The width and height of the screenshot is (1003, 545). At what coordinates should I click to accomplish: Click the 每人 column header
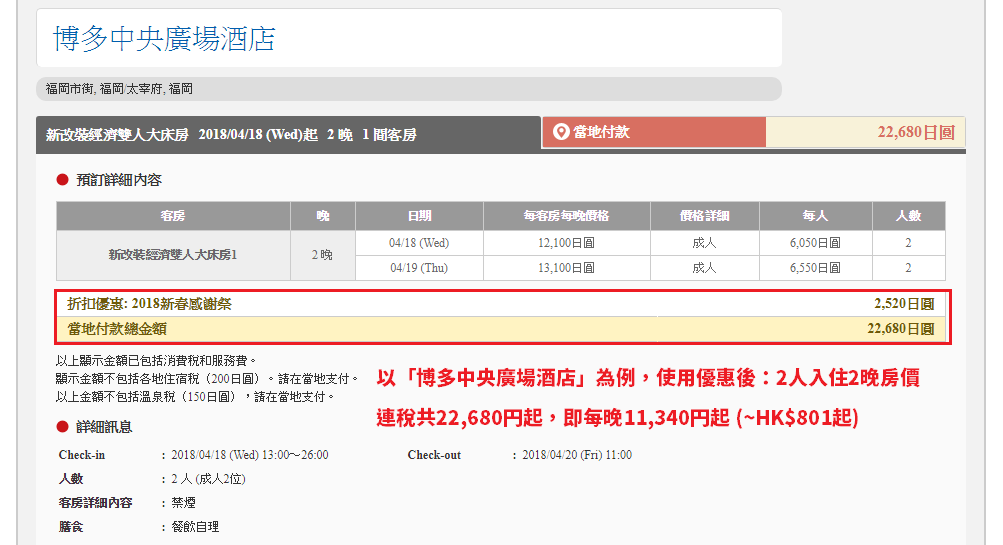click(x=816, y=216)
